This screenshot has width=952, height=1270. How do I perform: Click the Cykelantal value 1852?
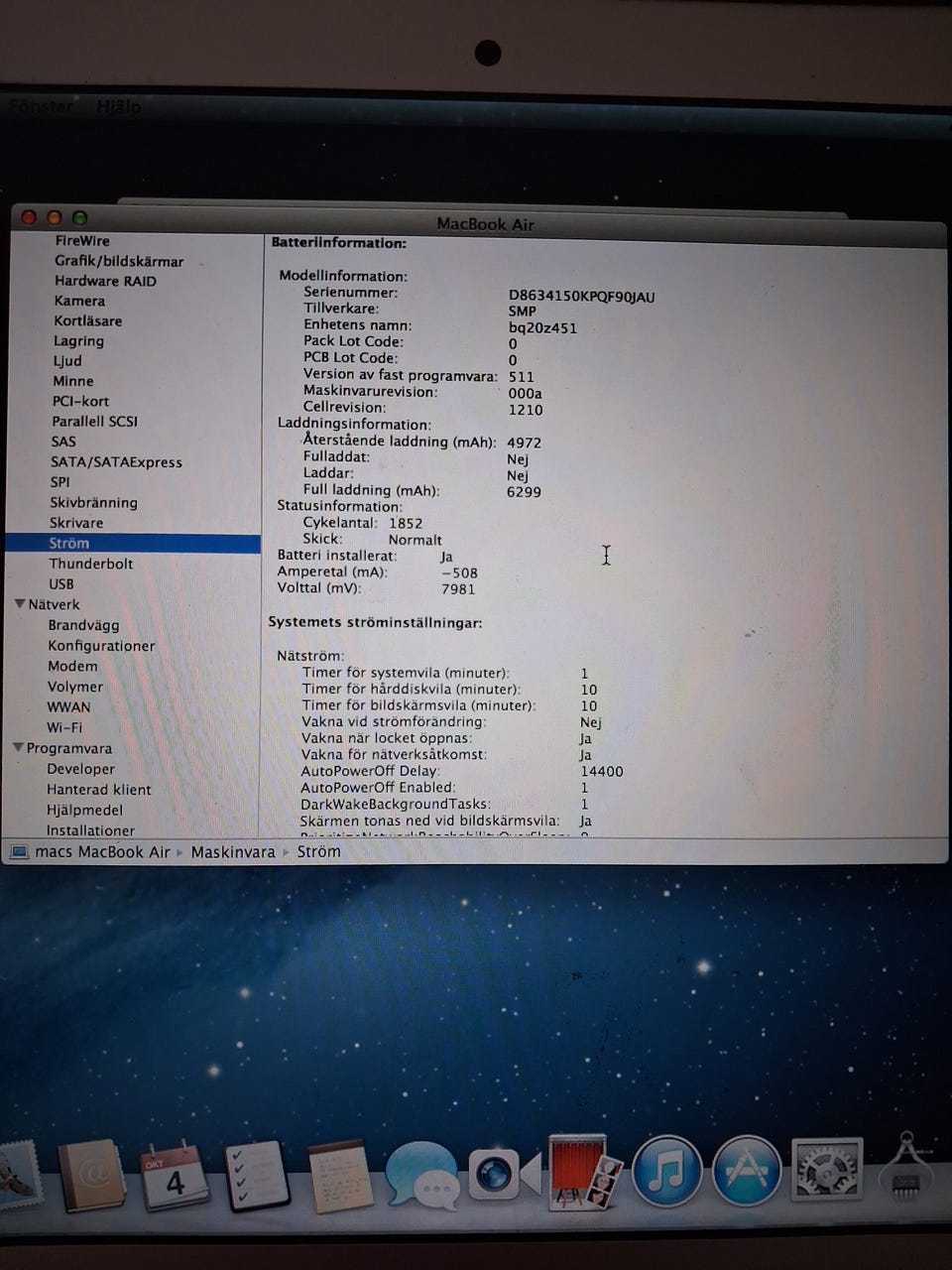406,523
